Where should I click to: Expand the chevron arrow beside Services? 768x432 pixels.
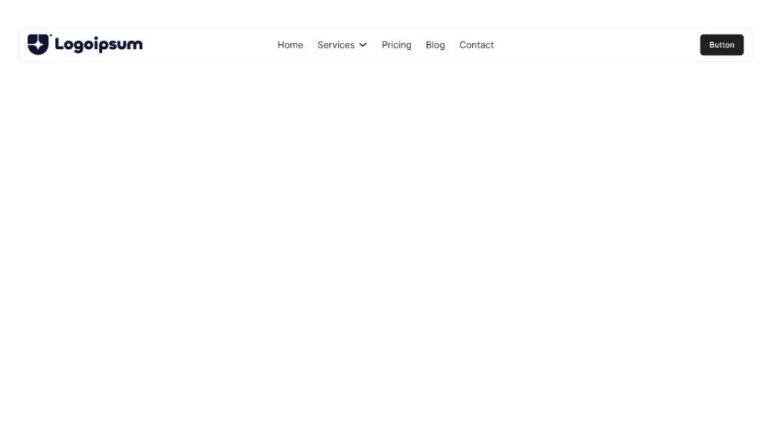363,45
